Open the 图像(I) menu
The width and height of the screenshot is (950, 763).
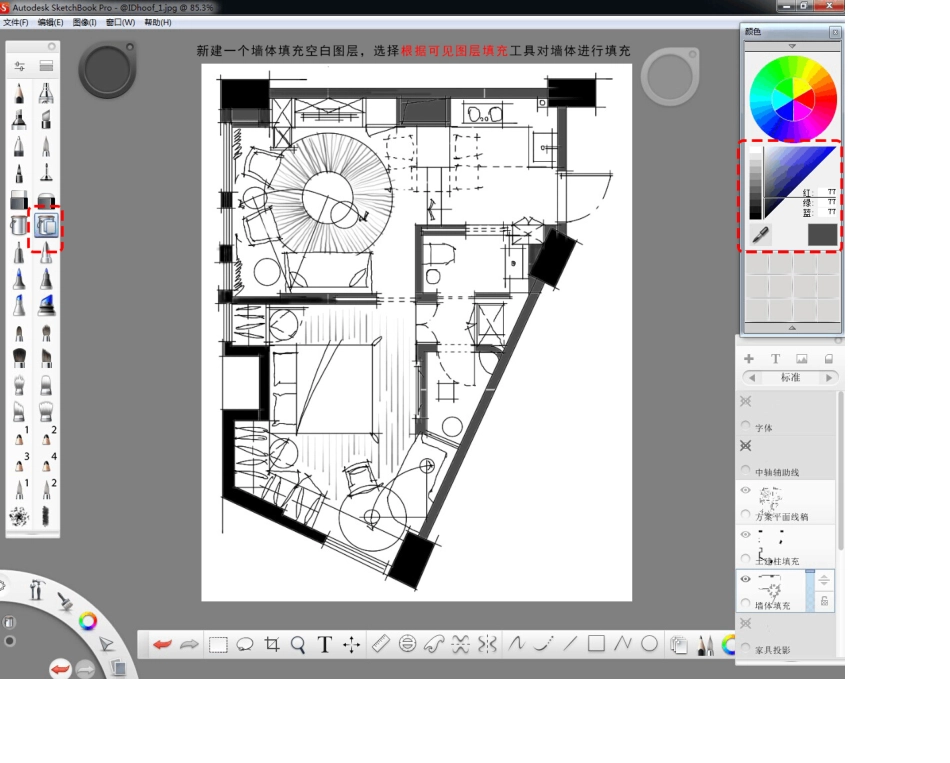[x=84, y=22]
